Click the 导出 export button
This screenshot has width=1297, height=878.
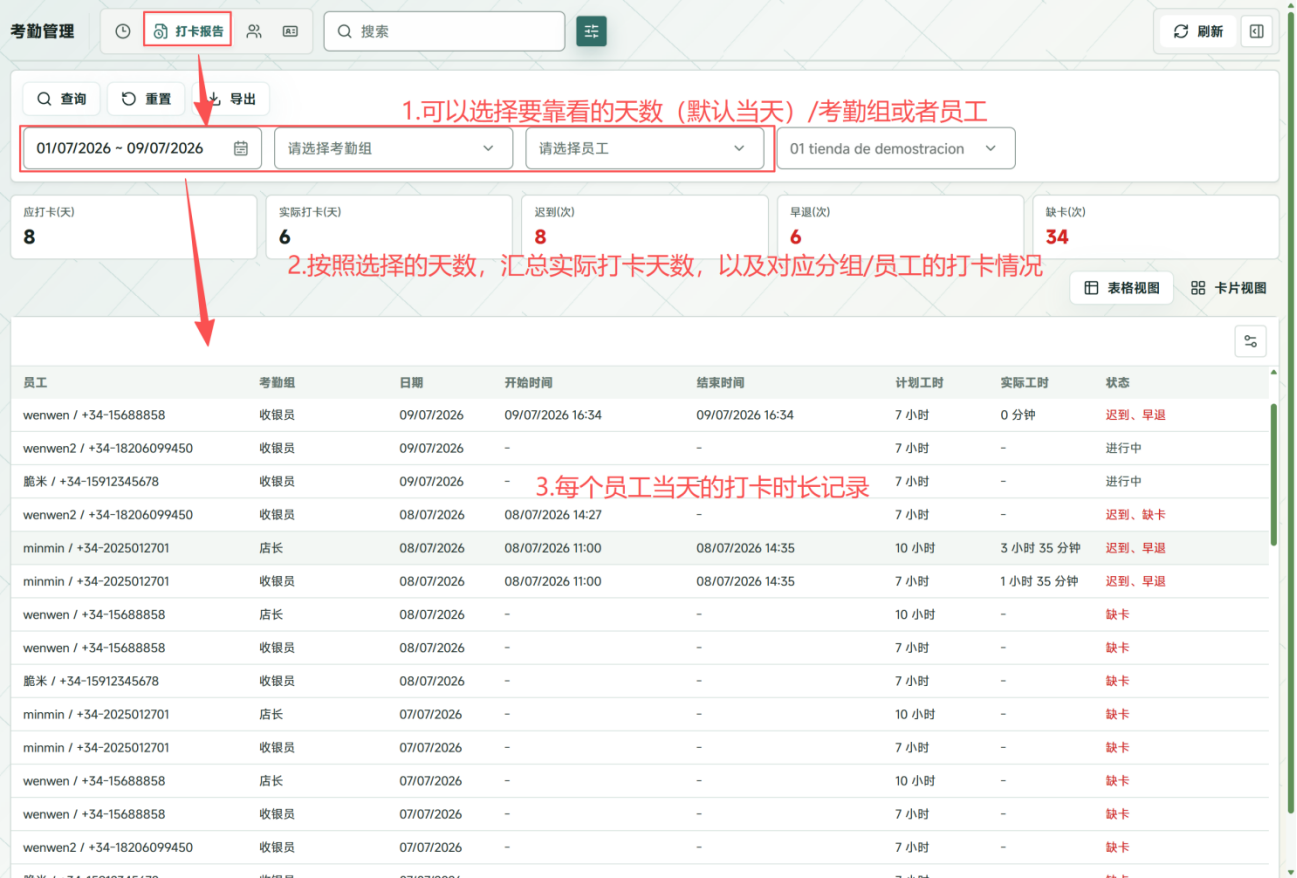pos(231,99)
